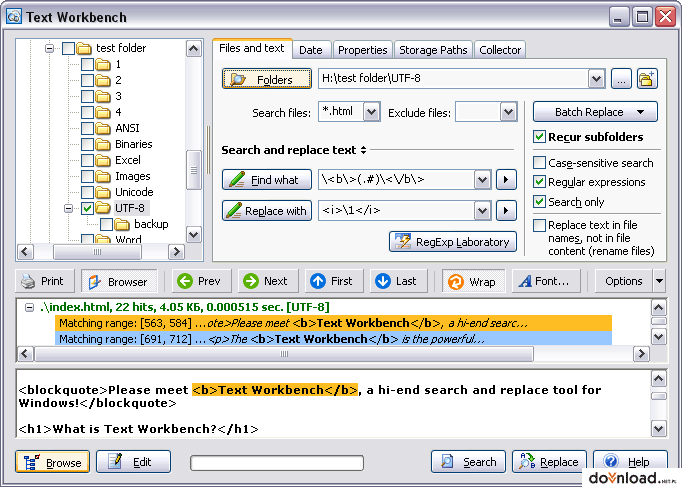Select the Excel folder in tree

127,160
